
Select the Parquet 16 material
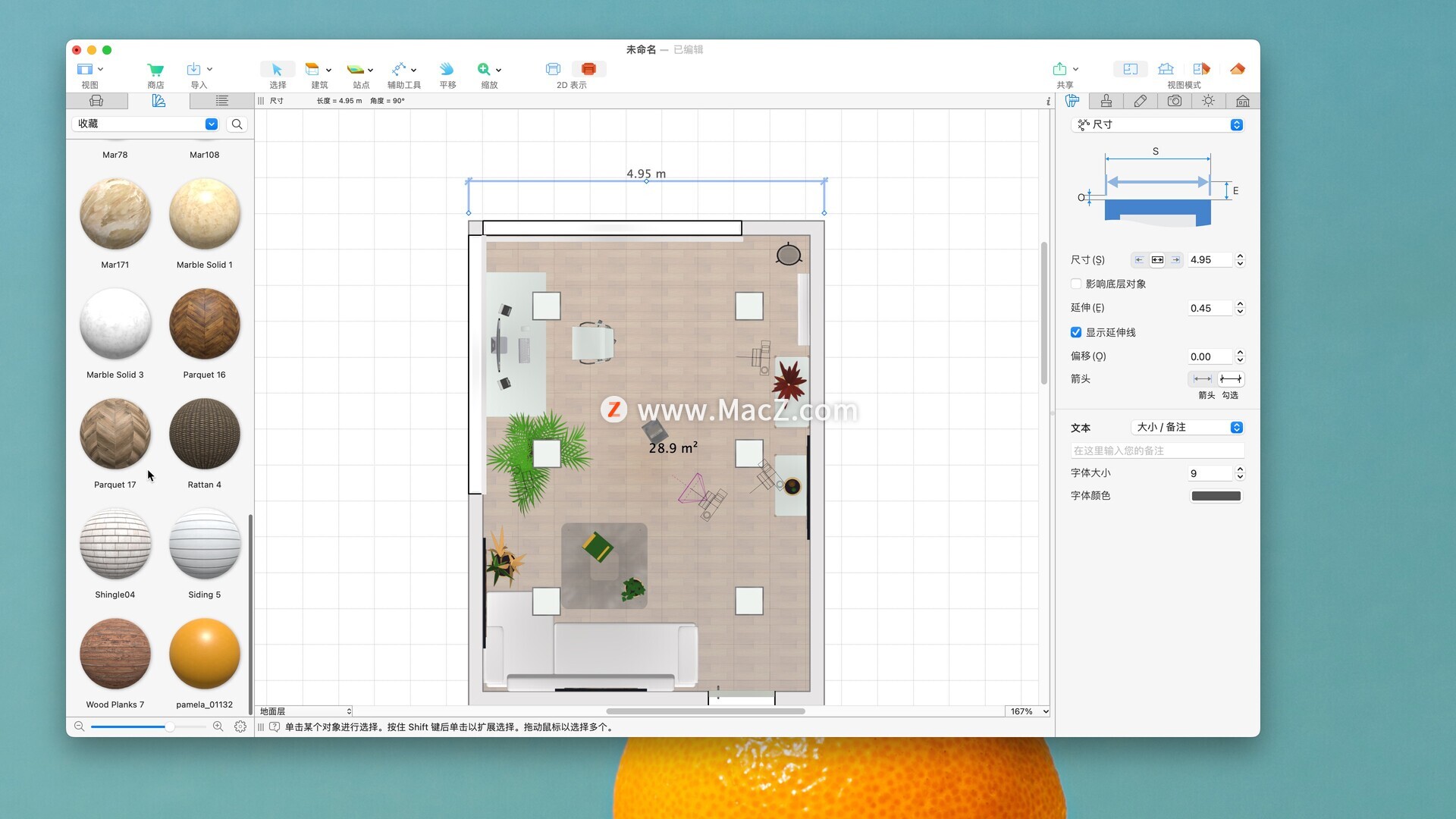coord(205,325)
